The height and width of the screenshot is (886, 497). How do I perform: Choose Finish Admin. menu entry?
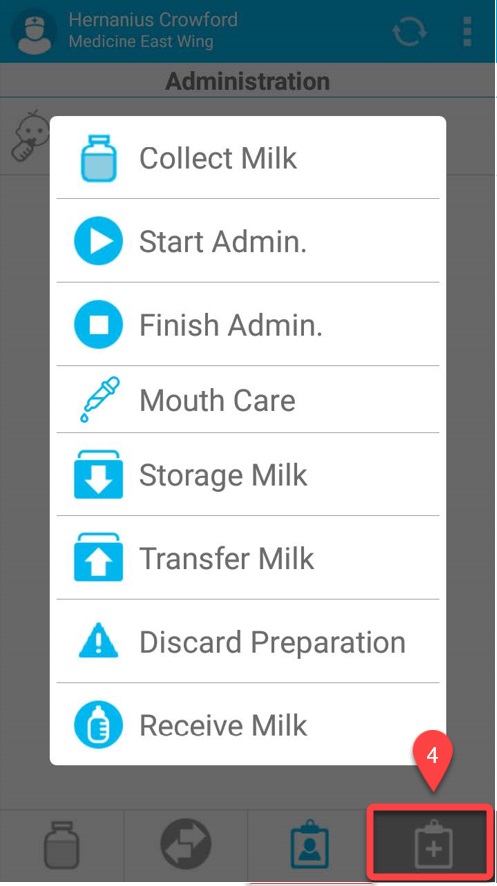(248, 324)
